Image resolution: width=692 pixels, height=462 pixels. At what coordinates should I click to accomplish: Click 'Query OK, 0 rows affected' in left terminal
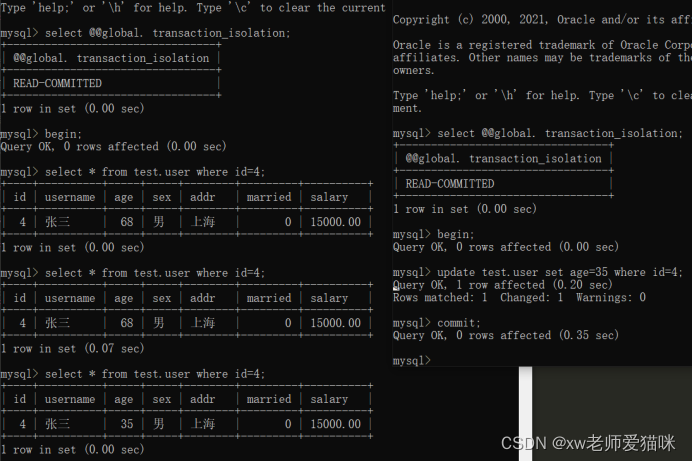(x=113, y=146)
